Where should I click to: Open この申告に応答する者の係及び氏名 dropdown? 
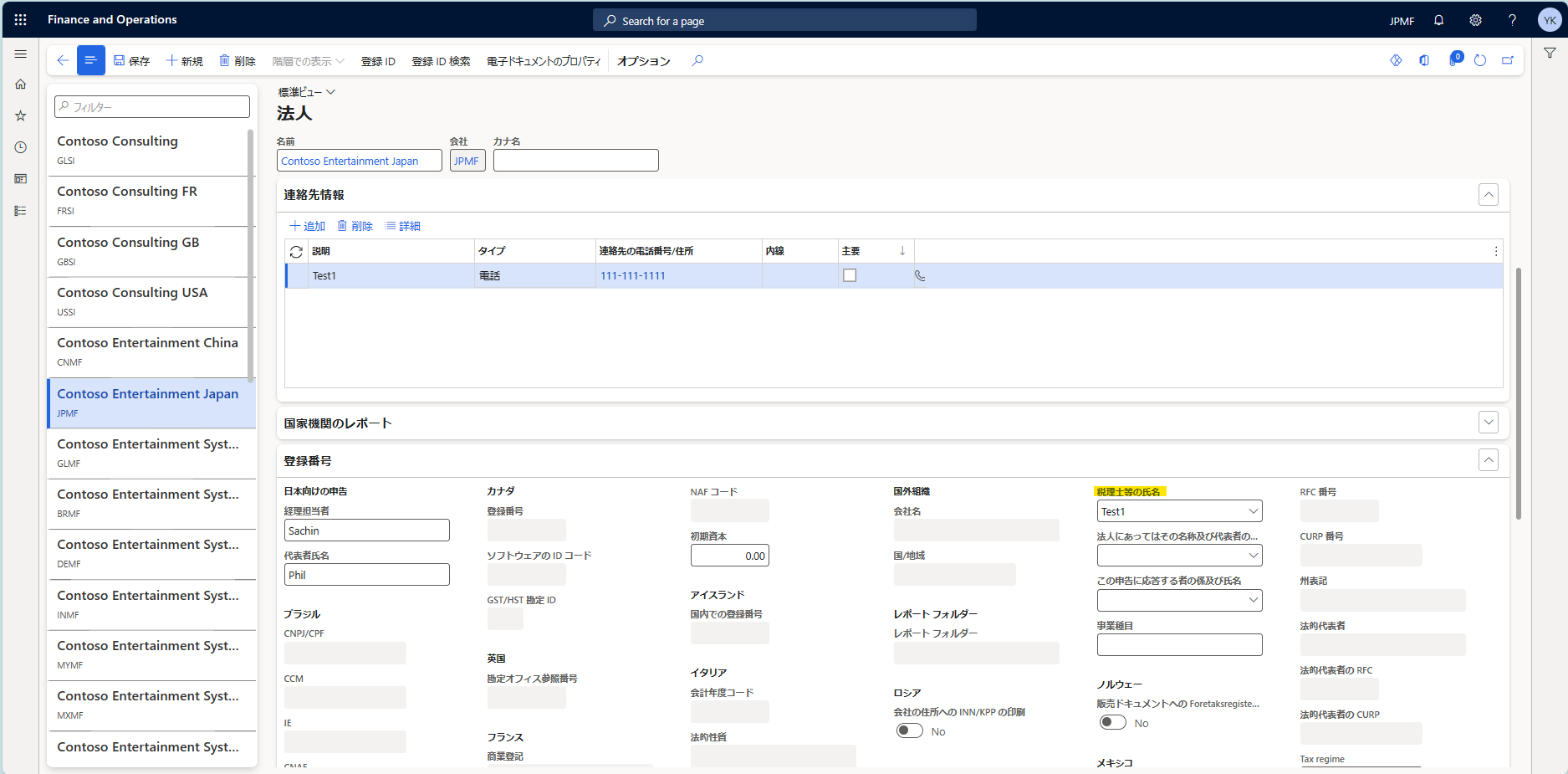(x=1253, y=600)
